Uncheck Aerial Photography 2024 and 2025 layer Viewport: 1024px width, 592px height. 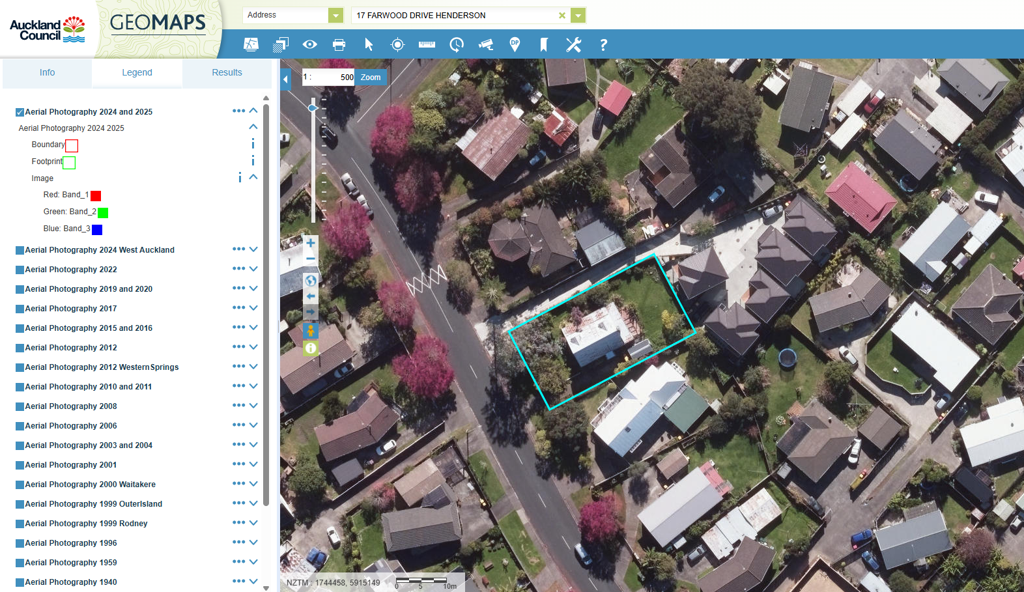(x=20, y=112)
